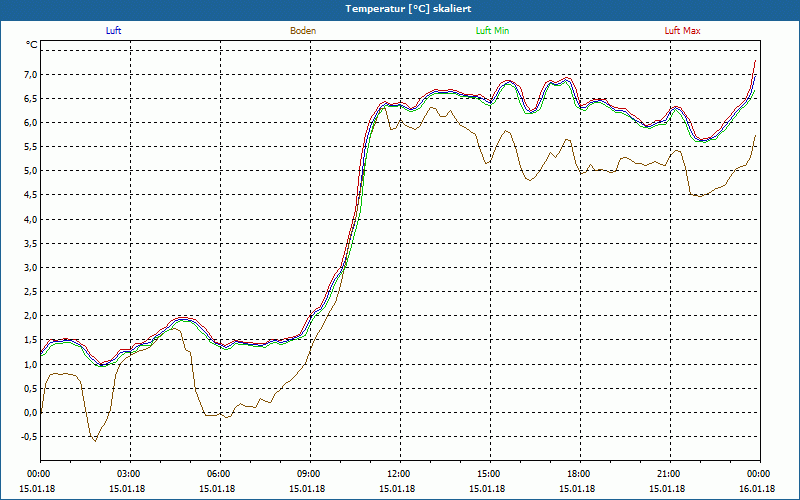
Task: Click the 1,0 y-axis value
Action: (30, 364)
